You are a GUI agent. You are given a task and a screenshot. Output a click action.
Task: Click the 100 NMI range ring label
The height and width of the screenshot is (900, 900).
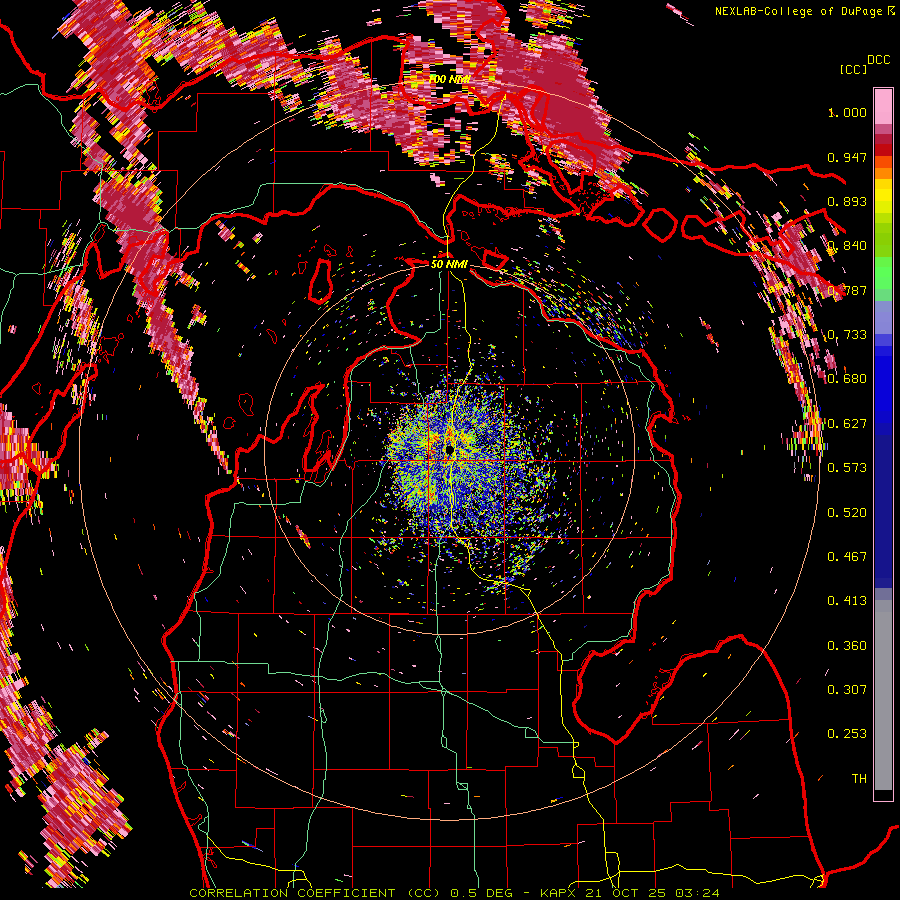click(449, 79)
